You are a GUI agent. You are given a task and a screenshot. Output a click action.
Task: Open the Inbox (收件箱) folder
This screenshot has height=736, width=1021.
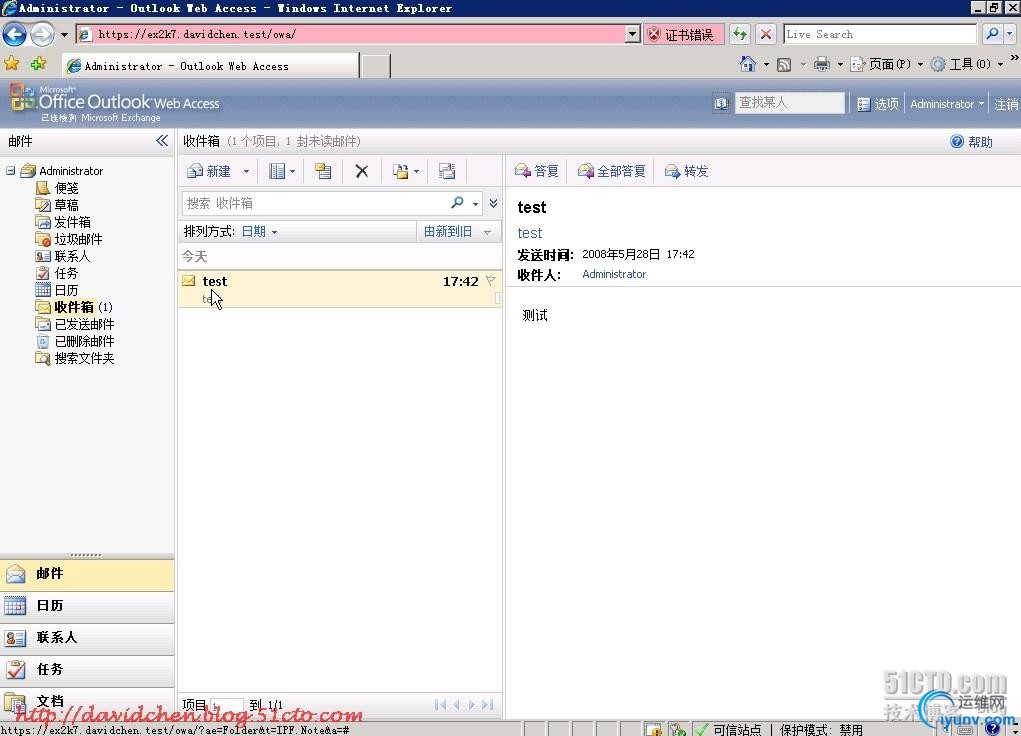pyautogui.click(x=74, y=307)
